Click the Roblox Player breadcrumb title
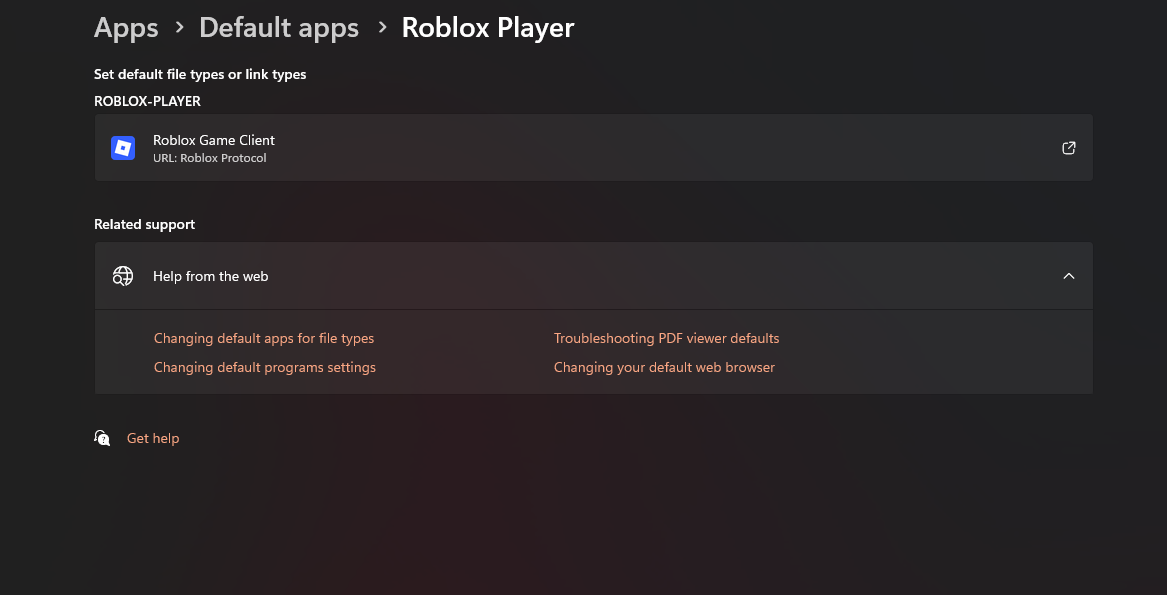The width and height of the screenshot is (1167, 595). pos(488,28)
